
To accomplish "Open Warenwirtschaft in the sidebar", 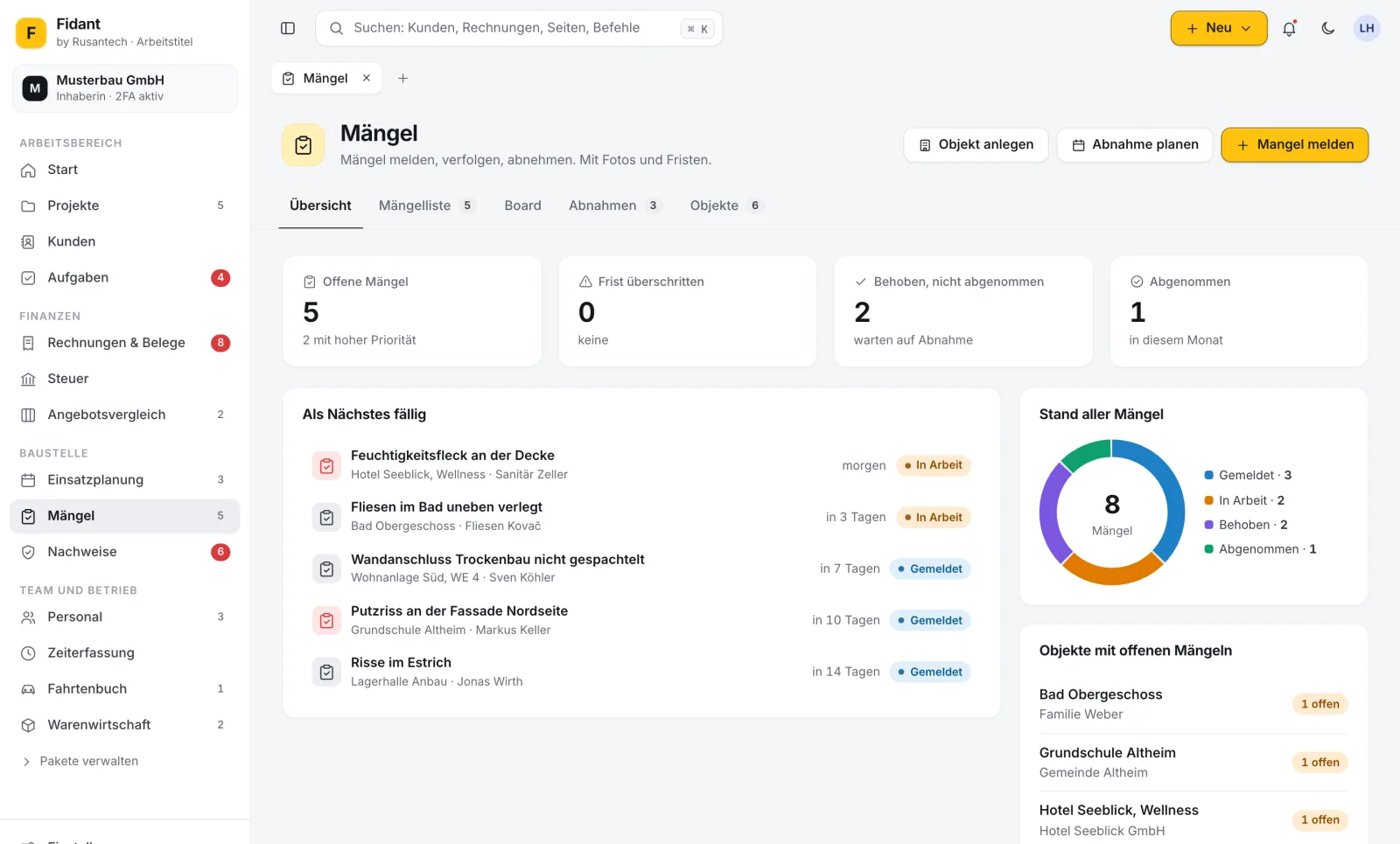I will [124, 724].
